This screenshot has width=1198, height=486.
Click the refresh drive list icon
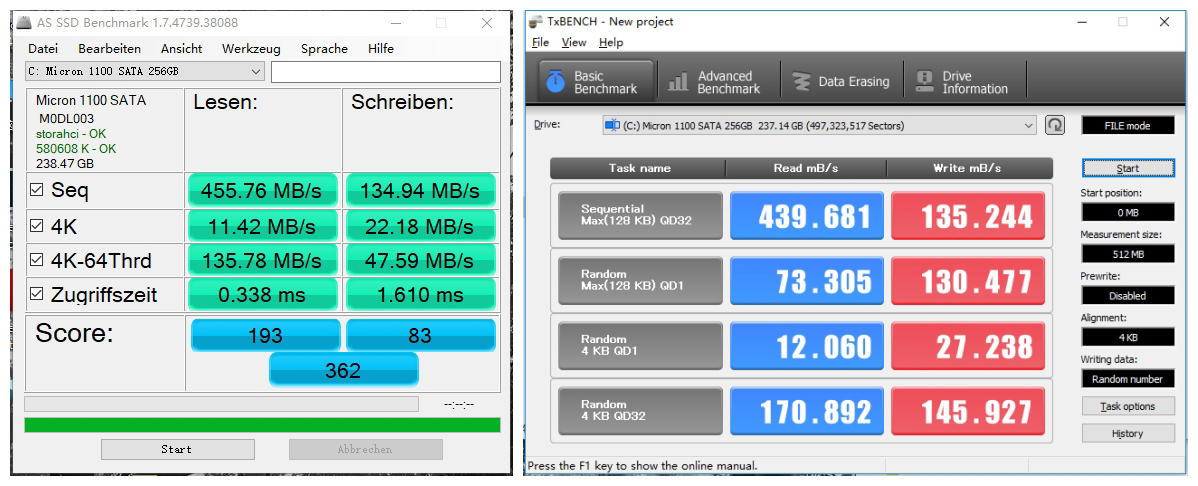point(1054,126)
